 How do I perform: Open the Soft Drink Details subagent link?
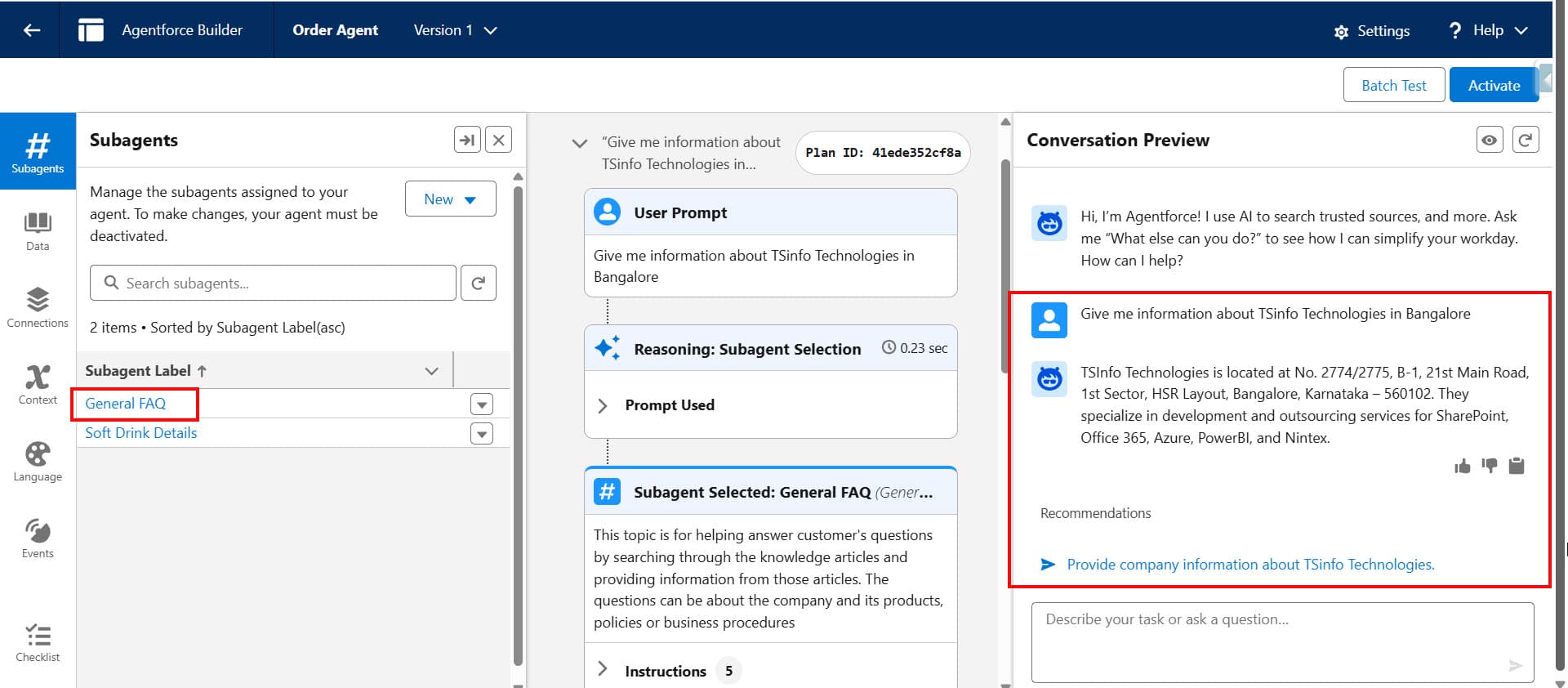[140, 432]
